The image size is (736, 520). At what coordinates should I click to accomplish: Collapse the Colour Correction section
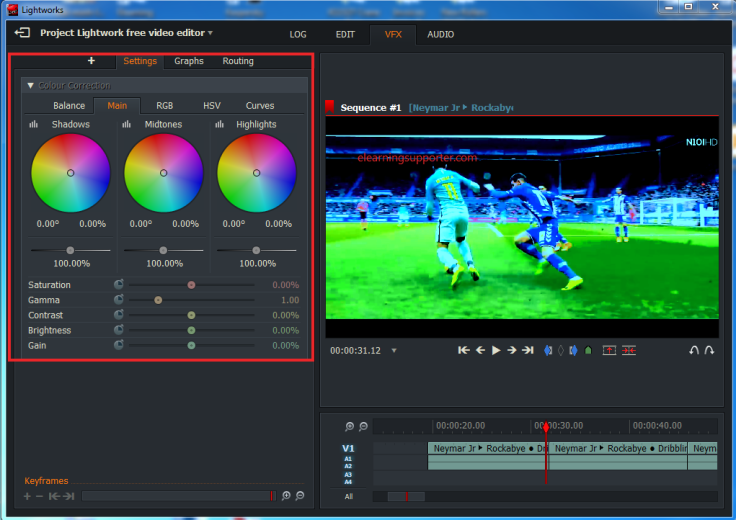[x=31, y=85]
